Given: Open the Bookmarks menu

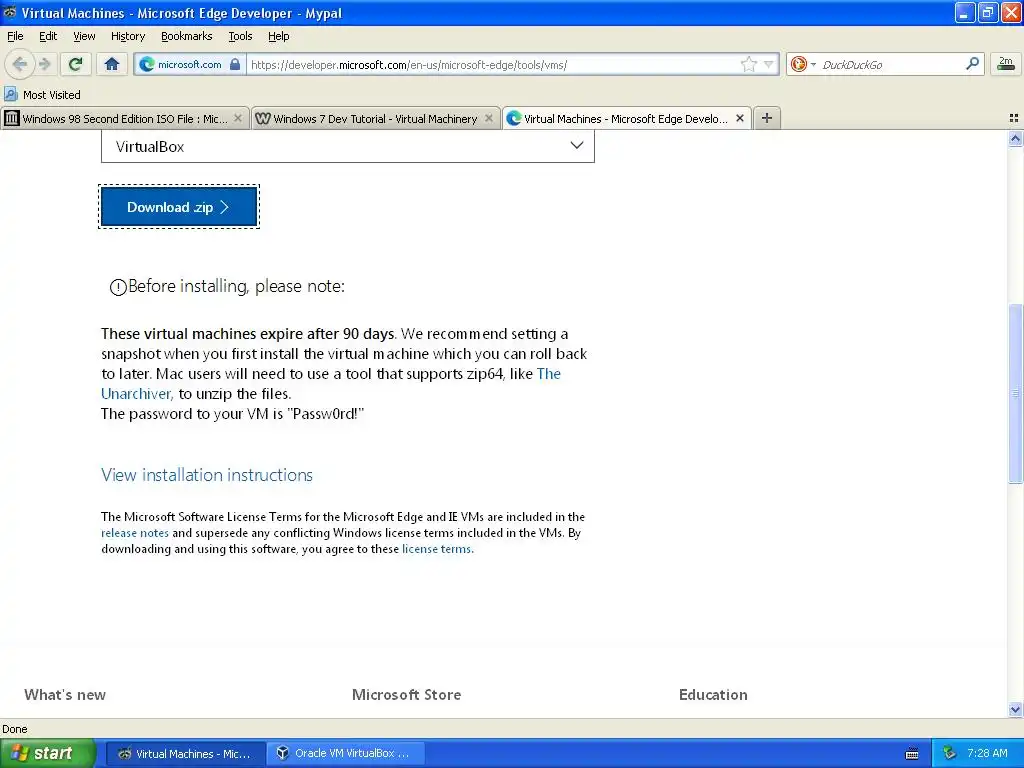Looking at the screenshot, I should pyautogui.click(x=186, y=36).
